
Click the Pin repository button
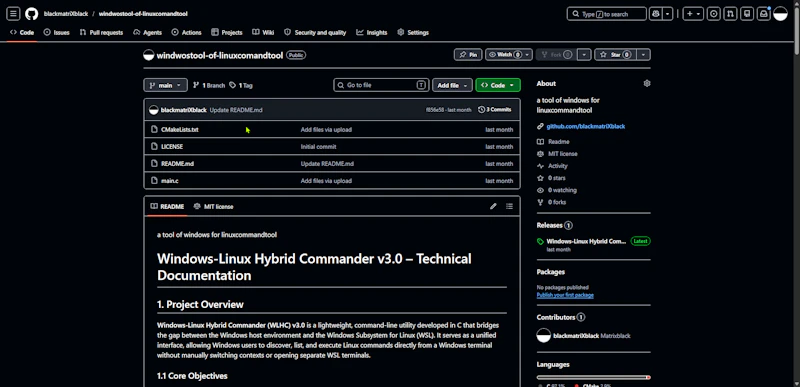click(x=468, y=55)
